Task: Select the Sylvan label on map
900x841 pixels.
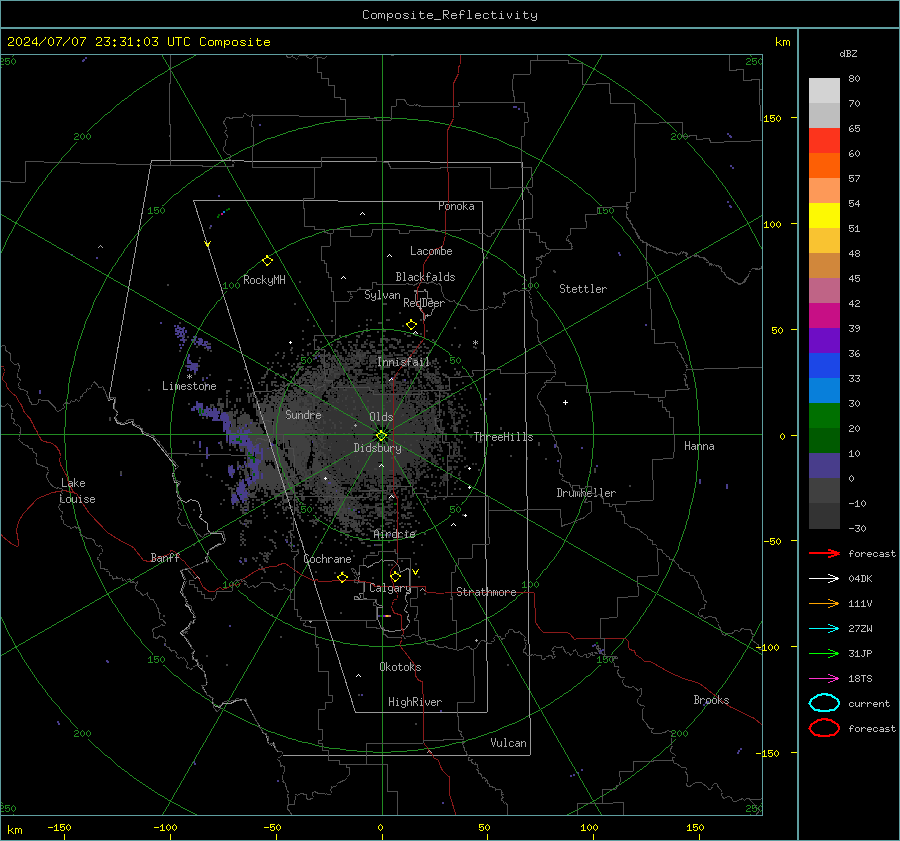Action: pyautogui.click(x=382, y=295)
